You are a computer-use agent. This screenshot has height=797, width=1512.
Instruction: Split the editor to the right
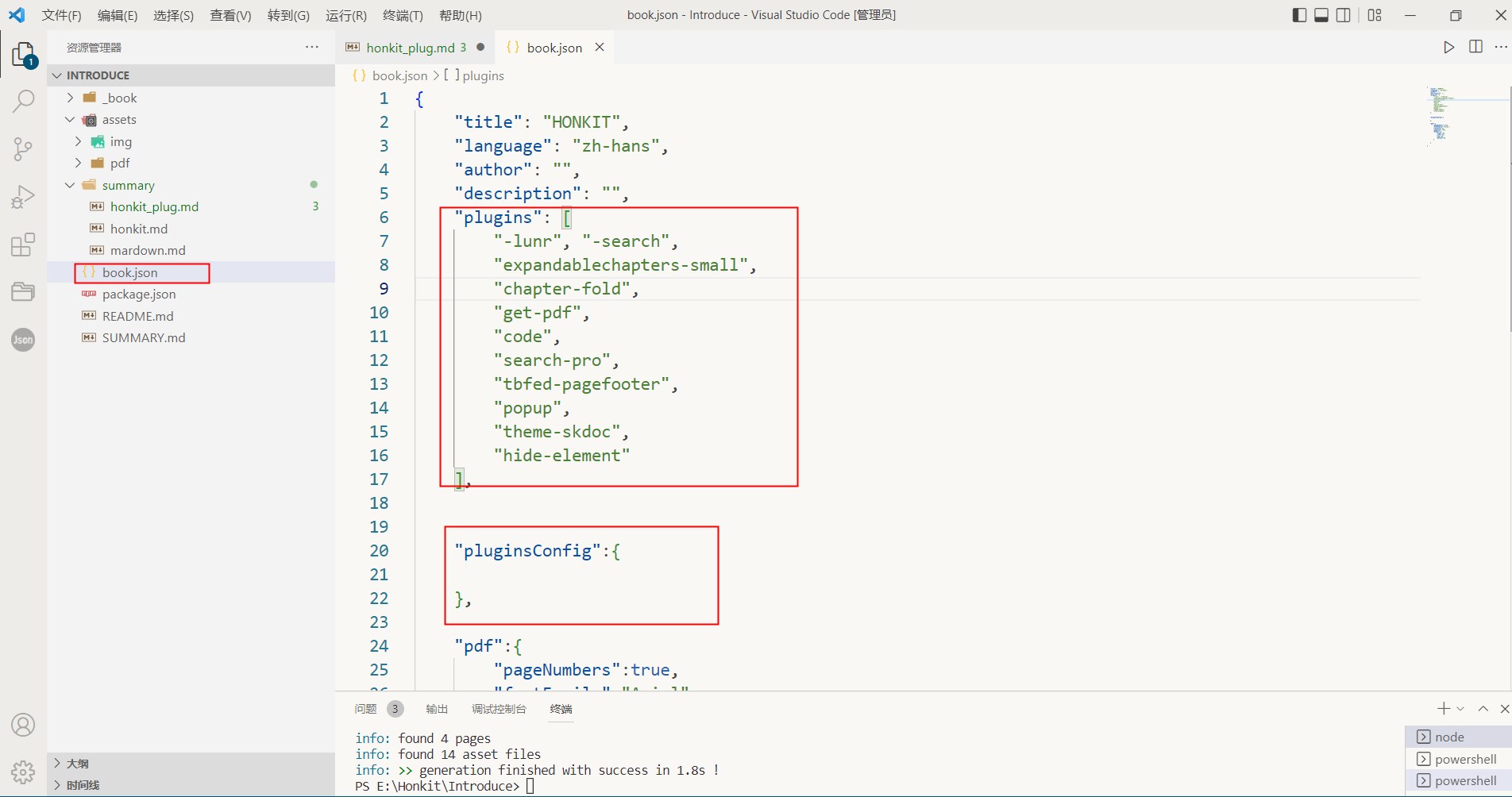tap(1475, 47)
